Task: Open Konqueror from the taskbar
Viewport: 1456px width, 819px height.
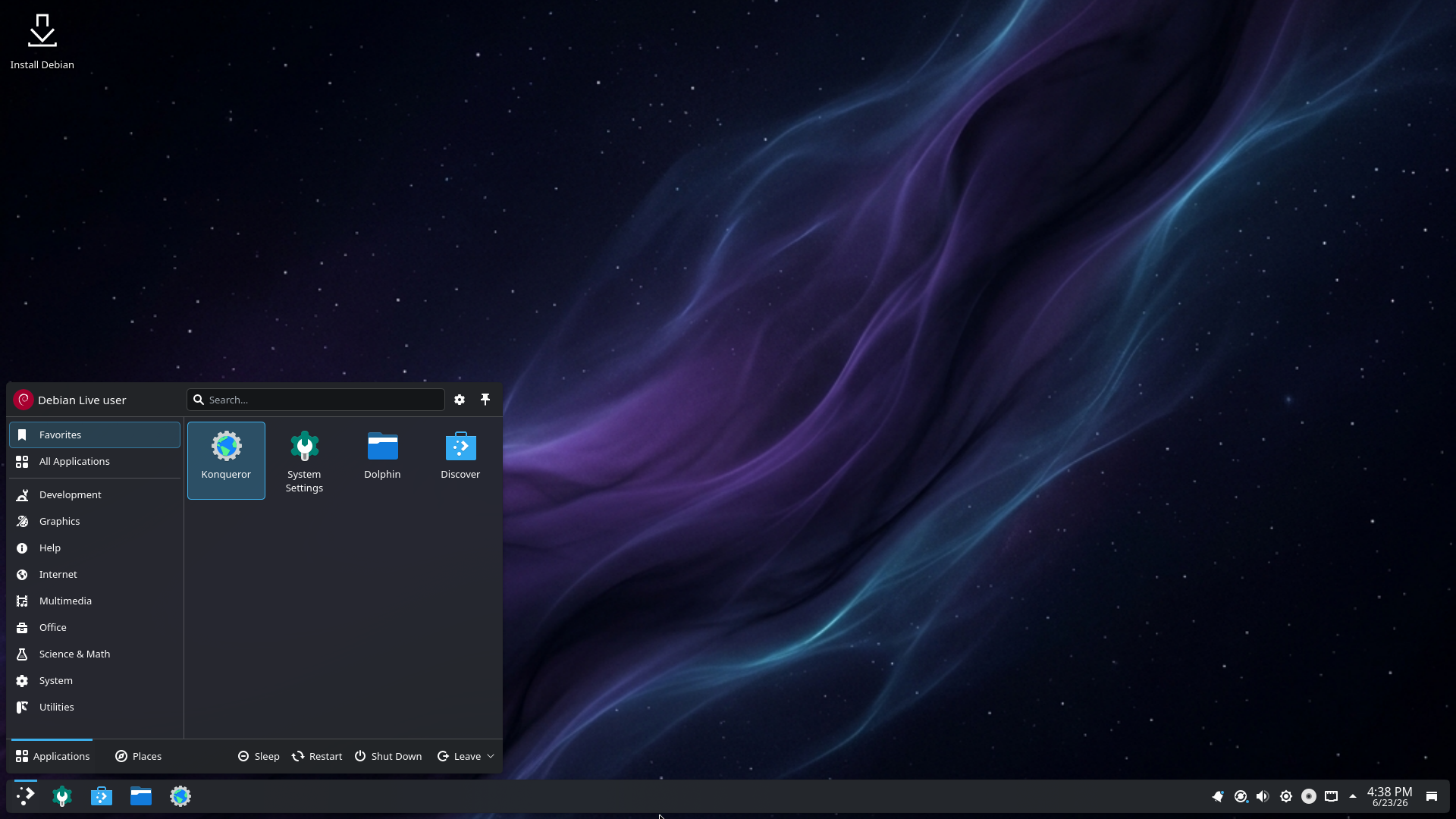Action: 180,795
